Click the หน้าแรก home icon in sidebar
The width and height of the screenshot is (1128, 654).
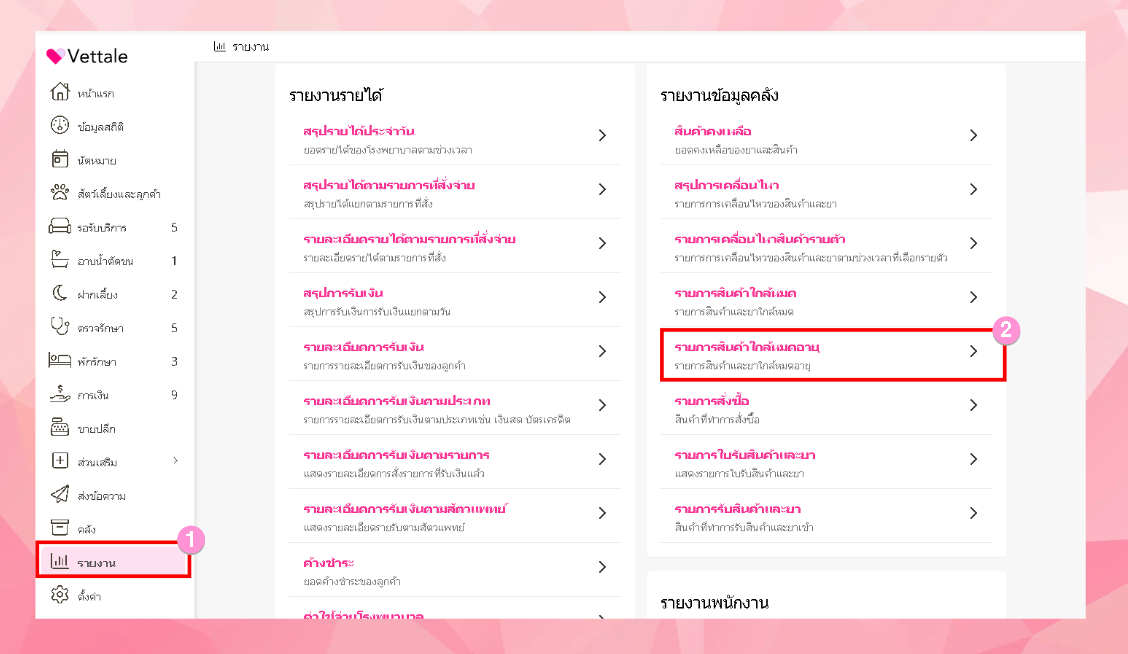[x=59, y=93]
